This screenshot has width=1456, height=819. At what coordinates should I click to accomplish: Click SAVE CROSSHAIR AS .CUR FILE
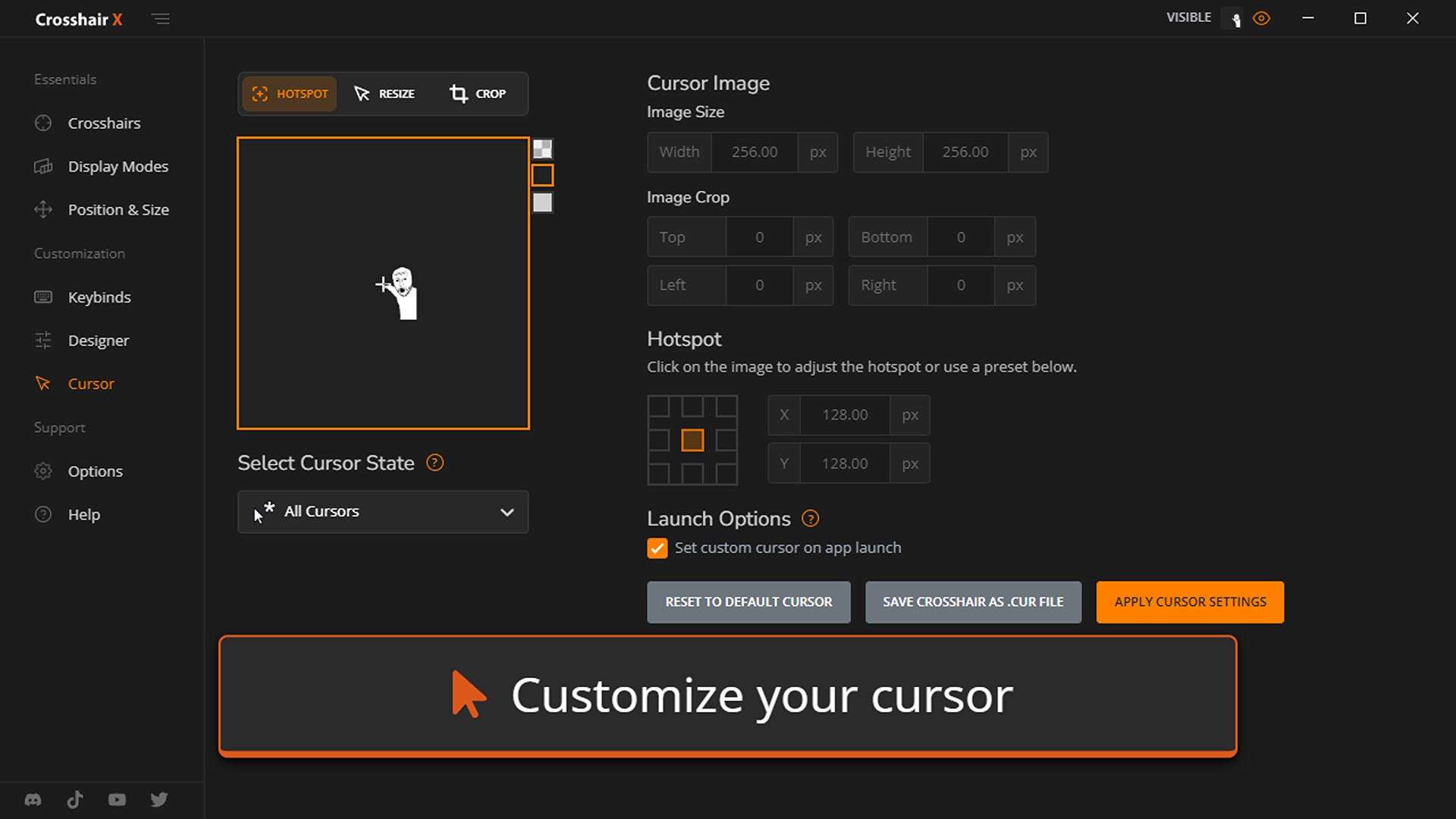973,602
